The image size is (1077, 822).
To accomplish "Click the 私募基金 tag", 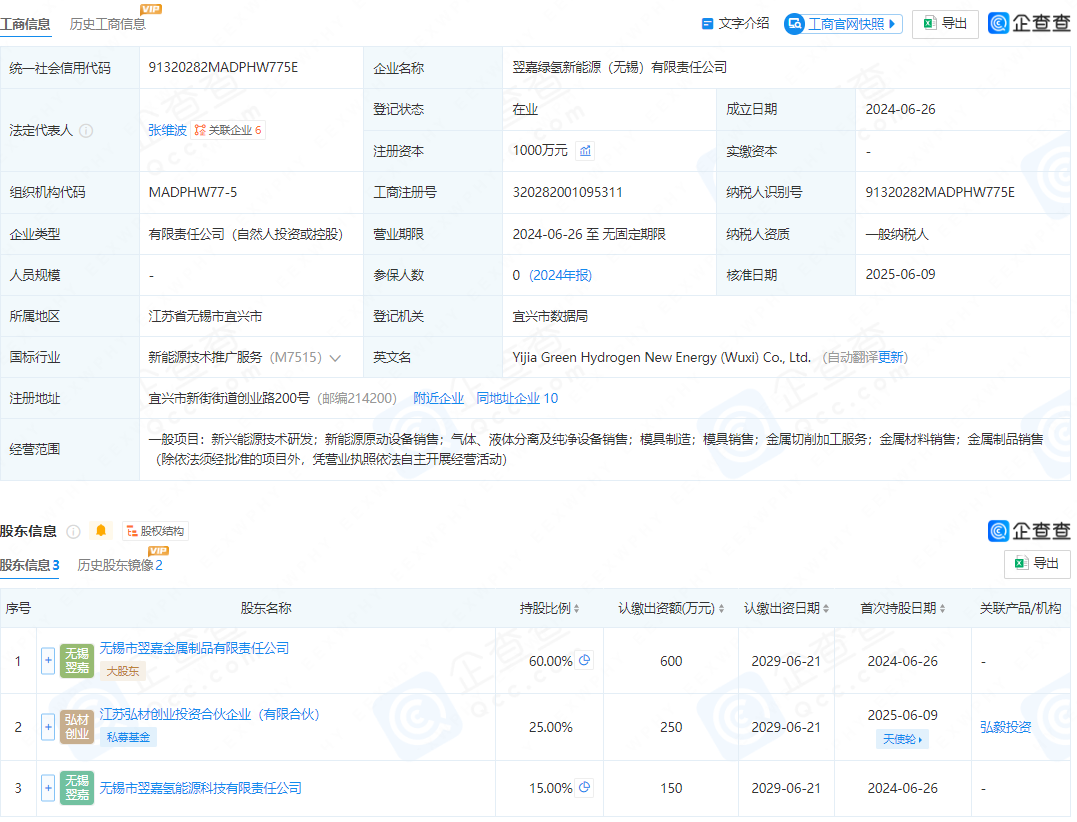I will point(128,737).
